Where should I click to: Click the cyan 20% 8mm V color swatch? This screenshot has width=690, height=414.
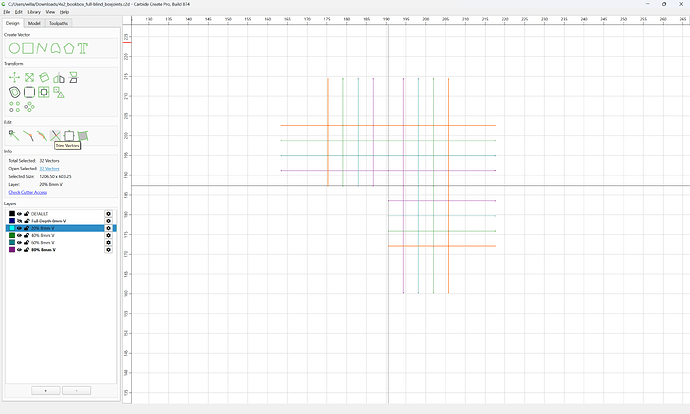(12, 228)
